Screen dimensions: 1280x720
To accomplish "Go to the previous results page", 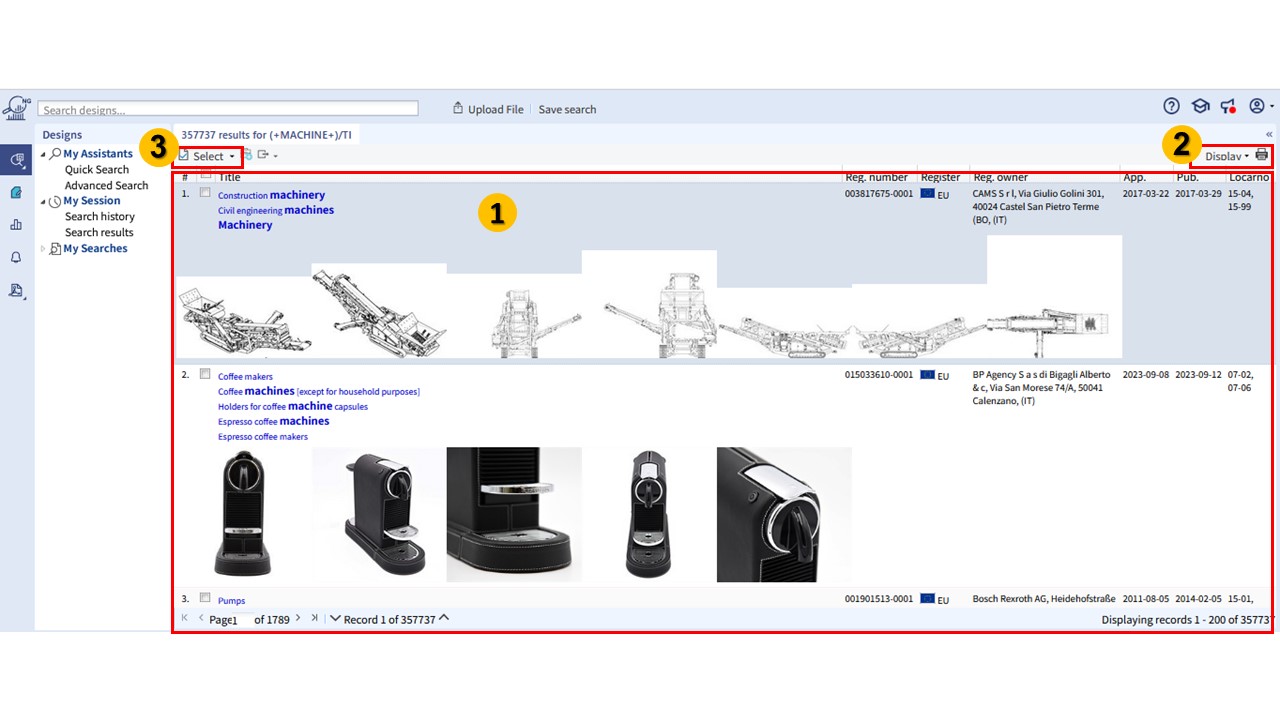I will (201, 619).
